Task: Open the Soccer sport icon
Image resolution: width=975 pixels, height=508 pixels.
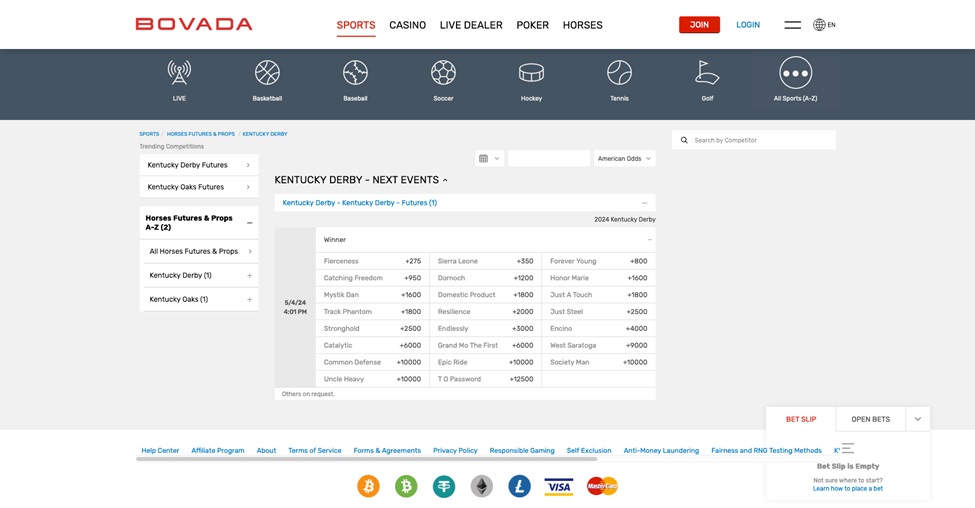Action: click(x=443, y=73)
